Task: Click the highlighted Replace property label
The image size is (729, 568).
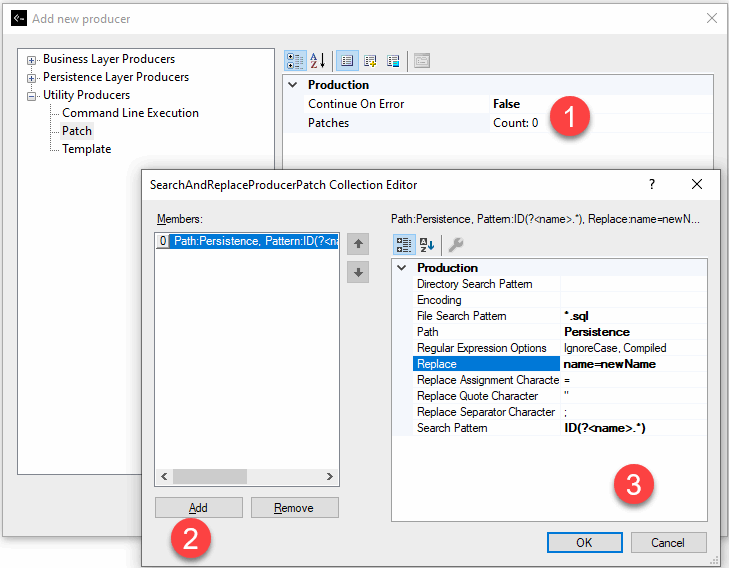Action: pos(486,364)
